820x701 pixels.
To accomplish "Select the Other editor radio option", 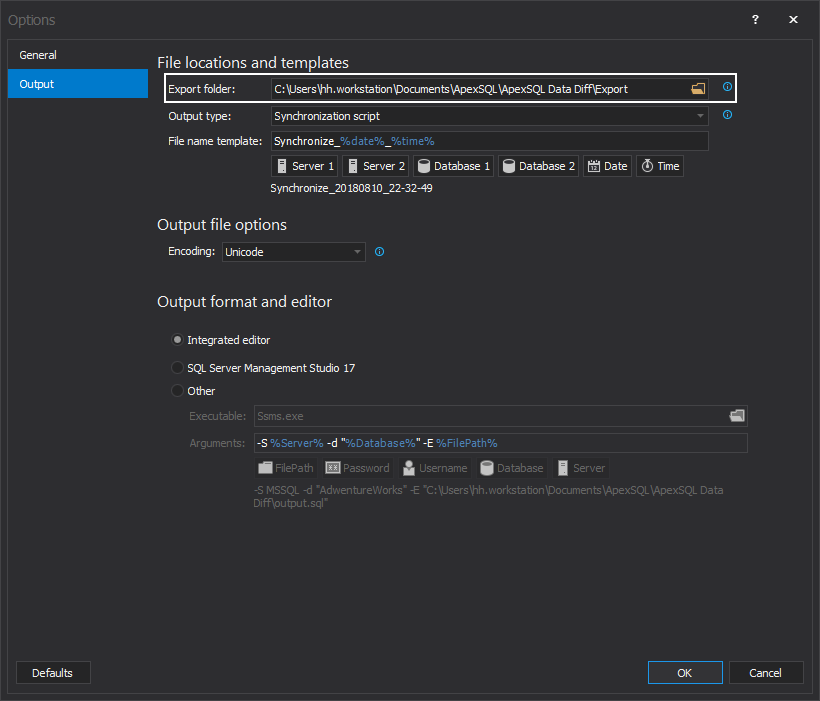I will coord(178,391).
